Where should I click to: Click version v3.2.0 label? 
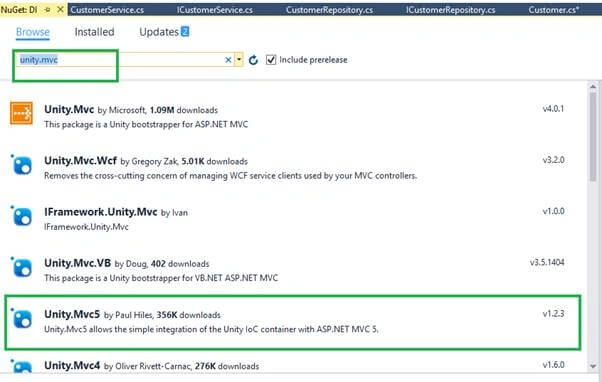pyautogui.click(x=553, y=160)
